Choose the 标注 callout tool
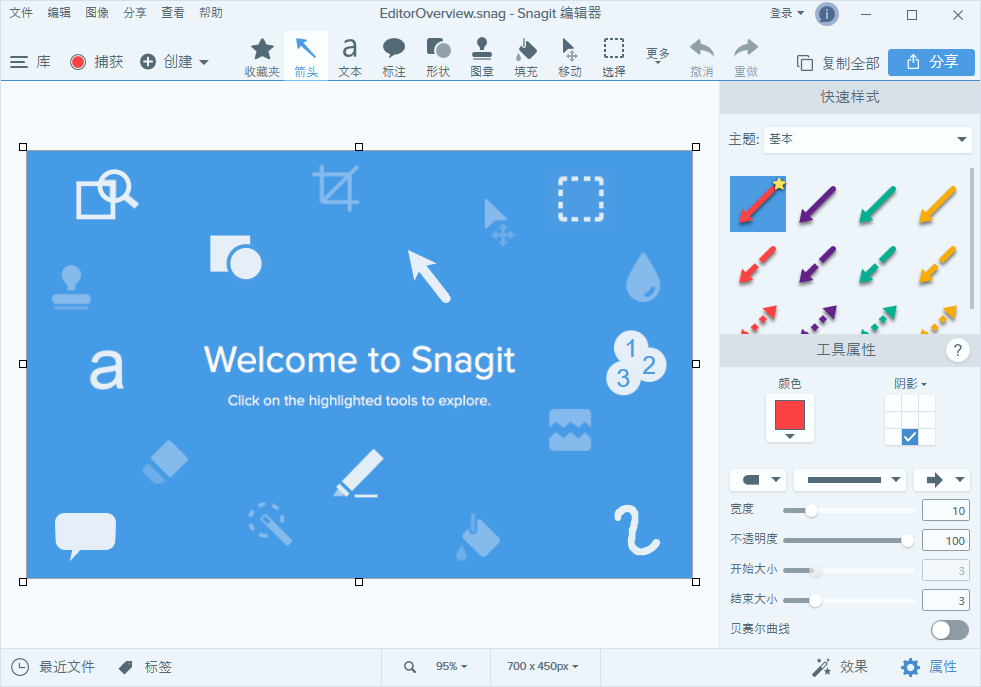 point(394,56)
